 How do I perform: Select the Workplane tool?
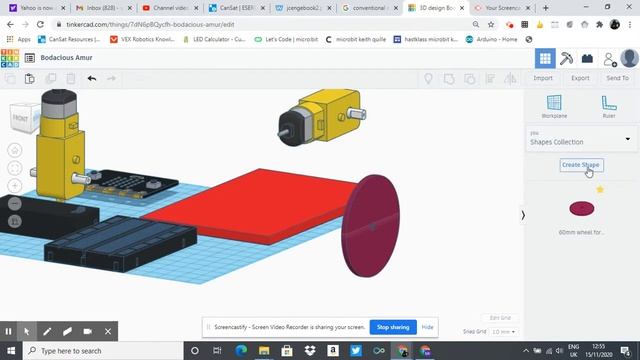[x=554, y=106]
